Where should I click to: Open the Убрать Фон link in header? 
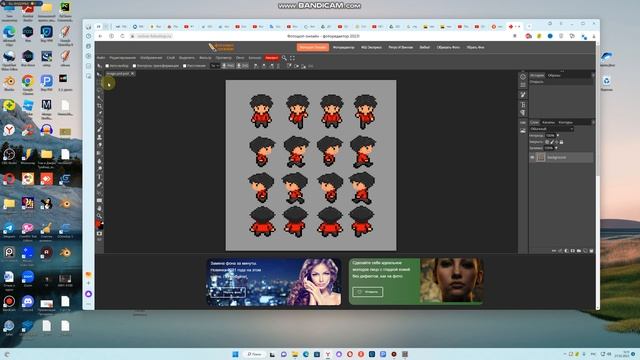click(475, 47)
